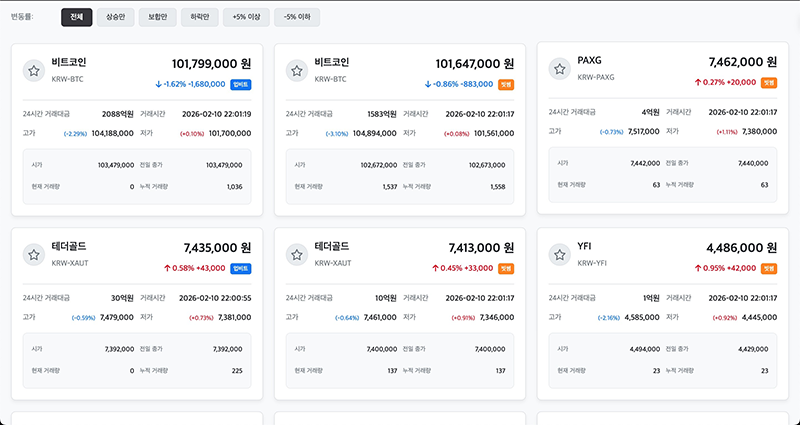This screenshot has height=425, width=800.
Task: Click the 0.95% +42,000 change value
Action: click(725, 268)
